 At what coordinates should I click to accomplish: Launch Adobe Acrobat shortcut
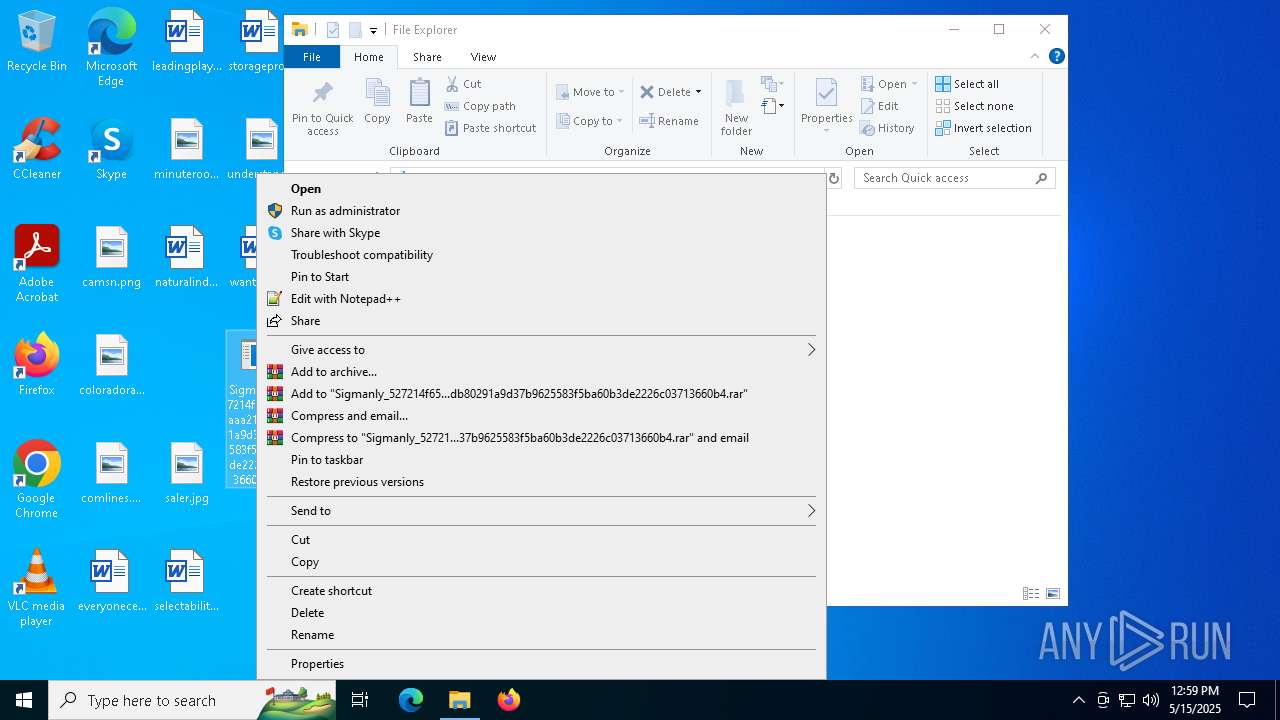(37, 264)
